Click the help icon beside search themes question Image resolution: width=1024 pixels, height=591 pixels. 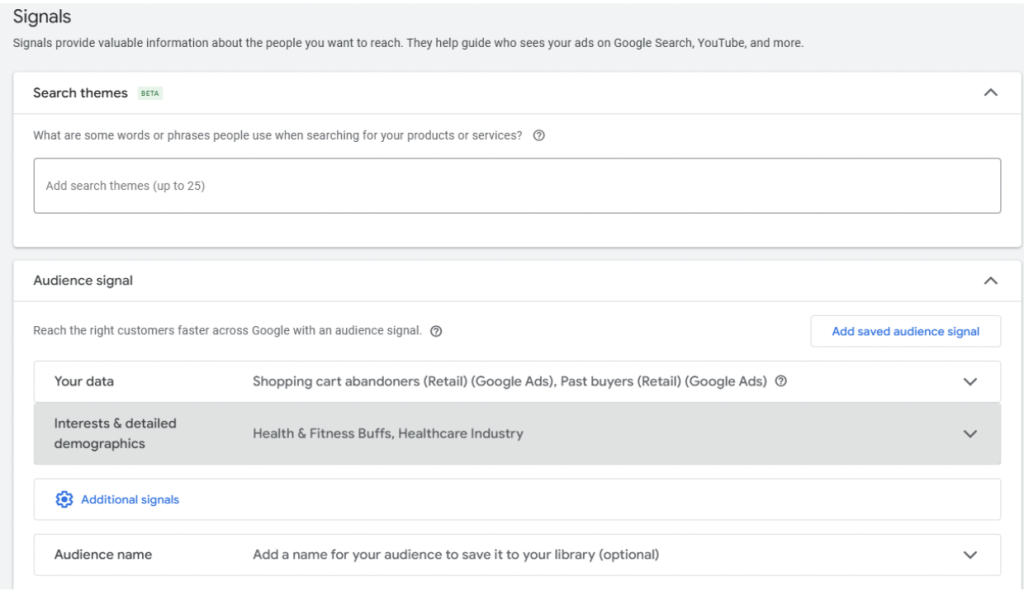click(539, 136)
